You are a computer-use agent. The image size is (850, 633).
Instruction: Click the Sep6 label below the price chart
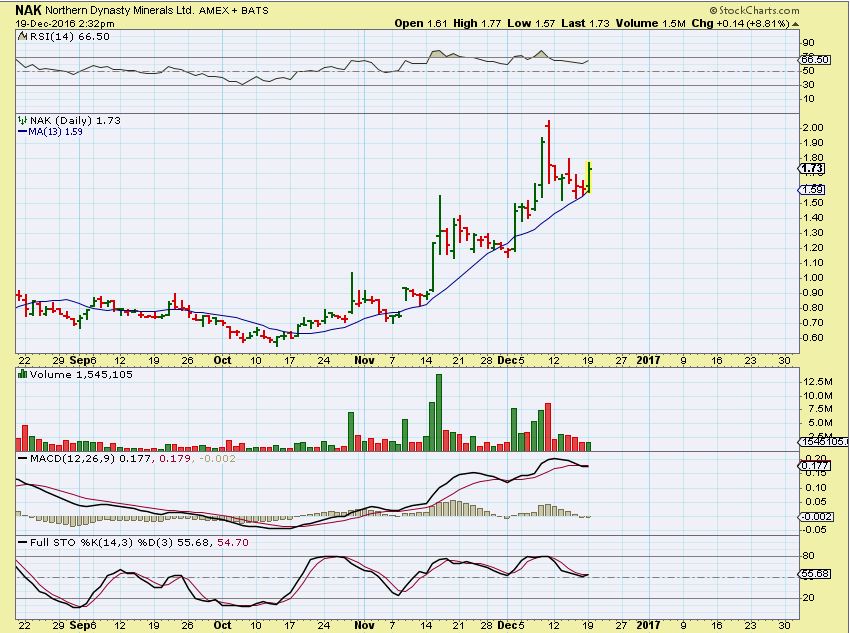click(83, 360)
